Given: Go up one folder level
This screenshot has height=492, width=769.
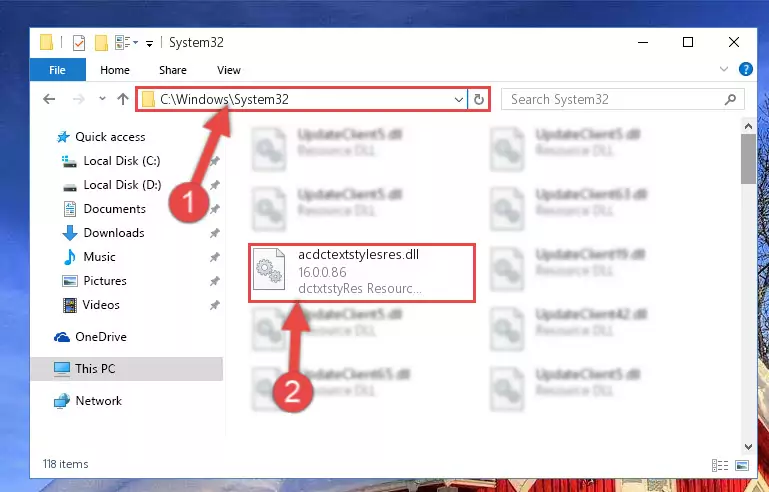Looking at the screenshot, I should pos(123,99).
